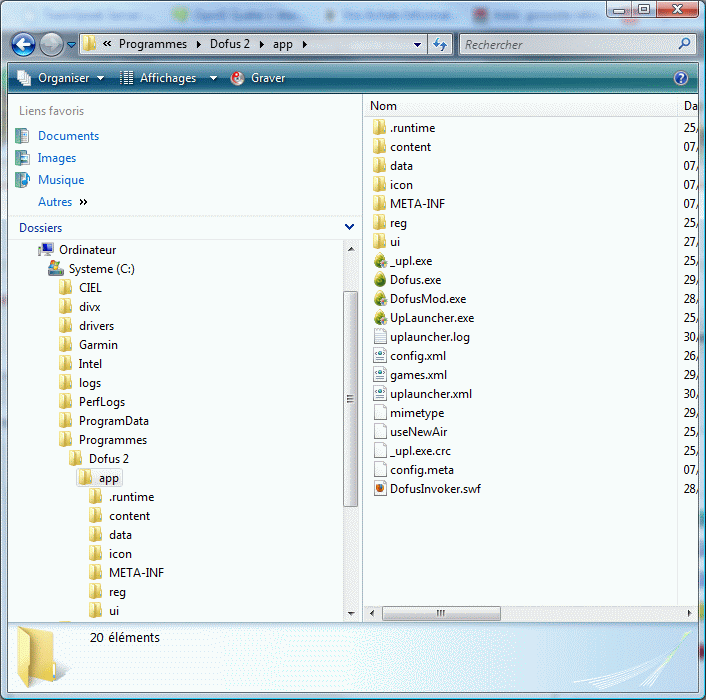This screenshot has height=700, width=706.
Task: Select Programmes folder in tree
Action: 113,440
